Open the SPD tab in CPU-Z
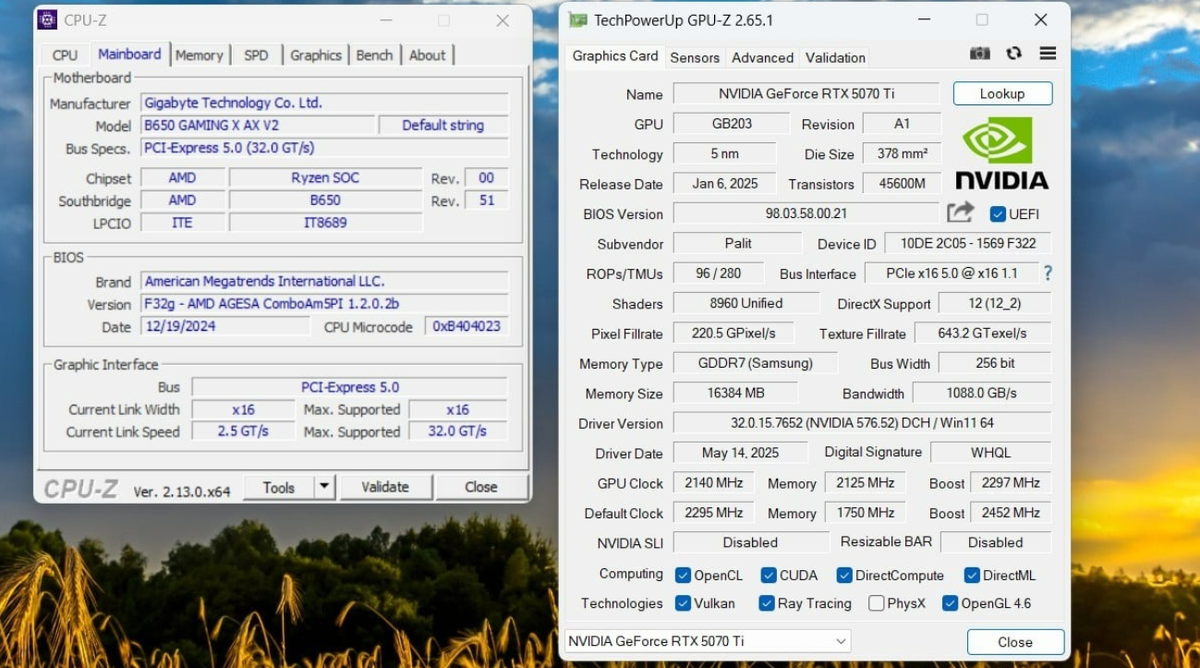The width and height of the screenshot is (1200, 668). click(x=256, y=55)
